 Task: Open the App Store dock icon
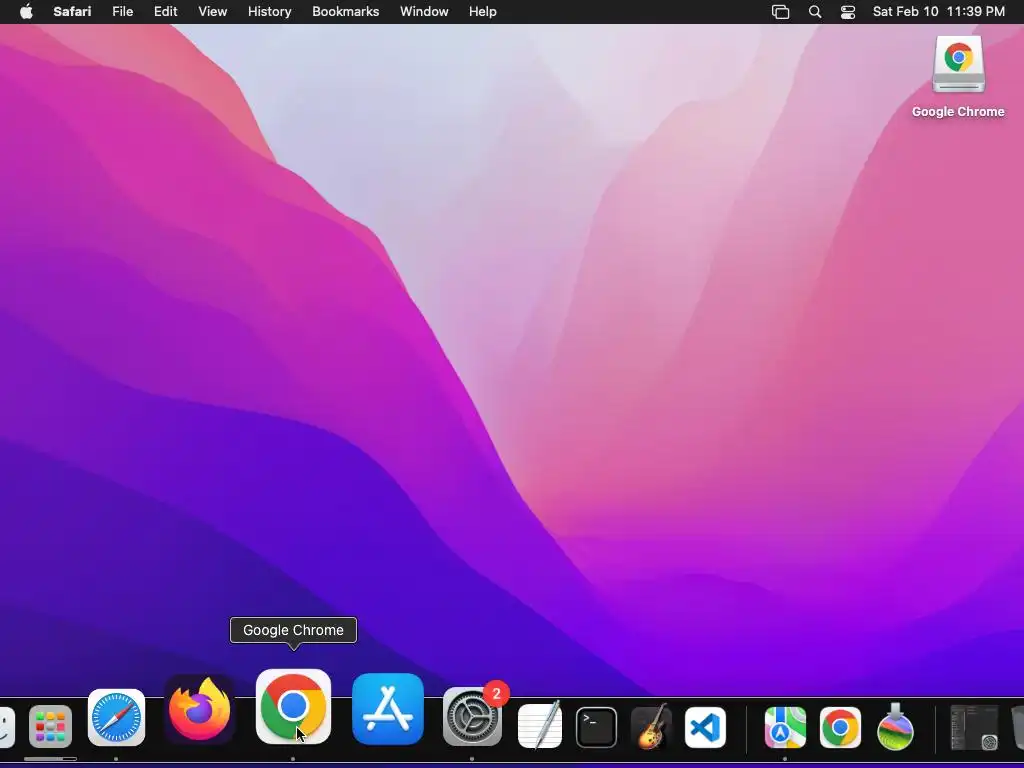pyautogui.click(x=388, y=709)
